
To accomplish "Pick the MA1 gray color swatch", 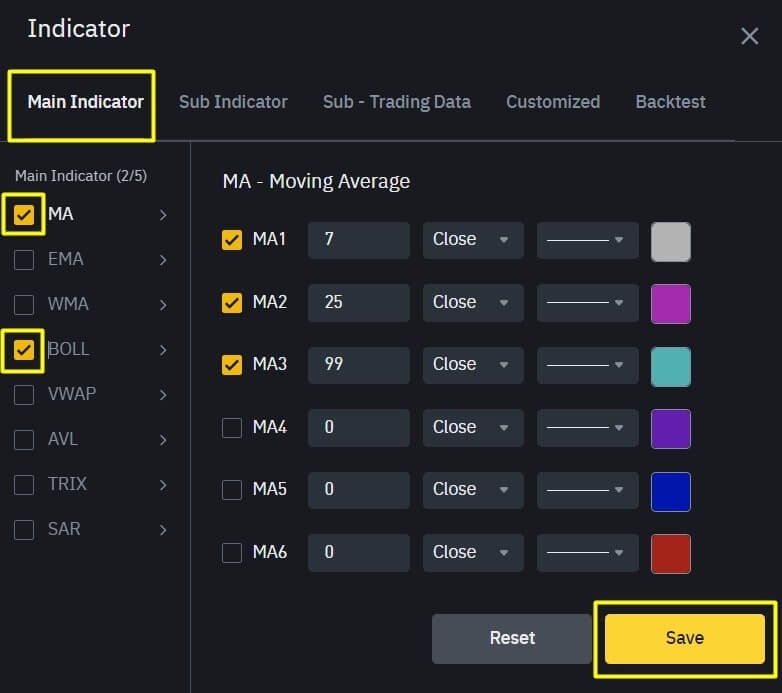I will (671, 242).
